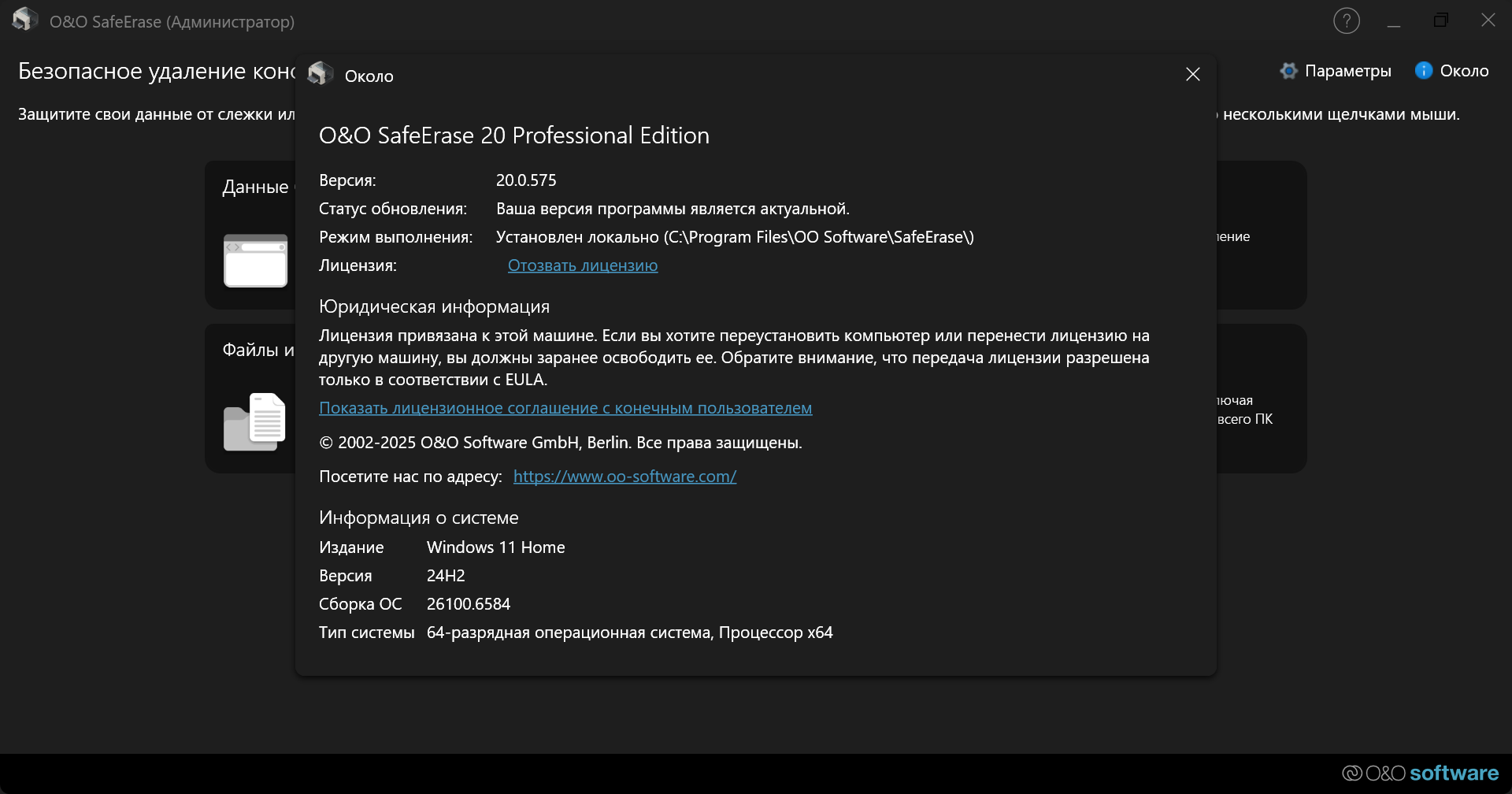Viewport: 1512px width, 794px height.
Task: Select the files and folder document icon
Action: pos(254,422)
